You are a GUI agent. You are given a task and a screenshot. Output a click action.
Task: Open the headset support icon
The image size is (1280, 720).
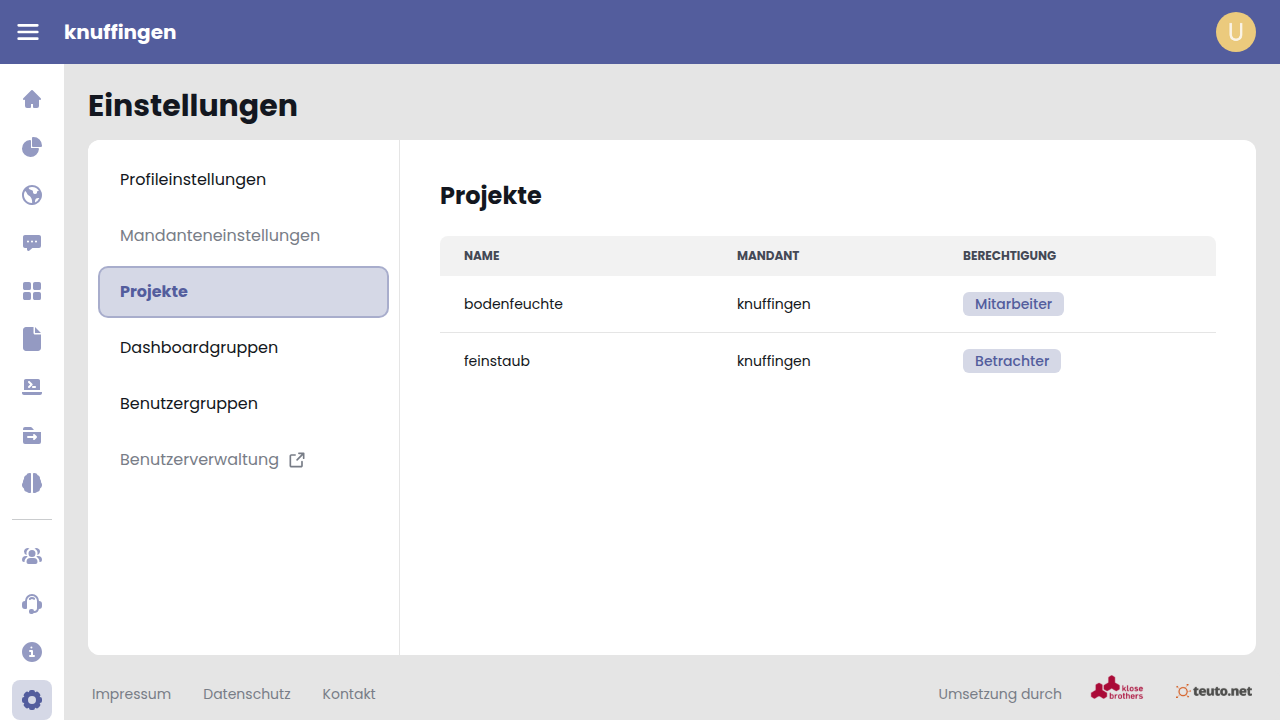[32, 604]
